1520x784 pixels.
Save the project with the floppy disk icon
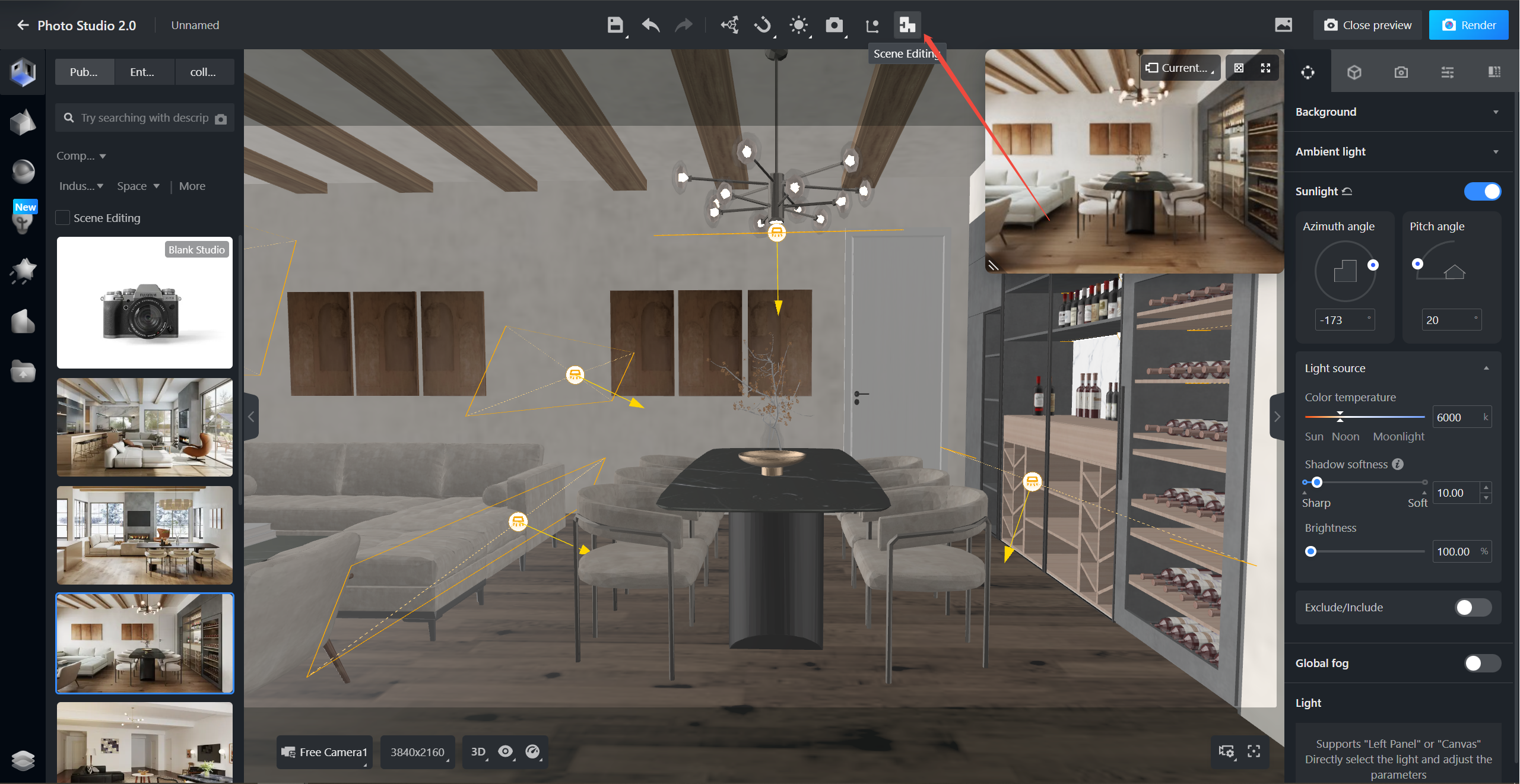[x=615, y=25]
